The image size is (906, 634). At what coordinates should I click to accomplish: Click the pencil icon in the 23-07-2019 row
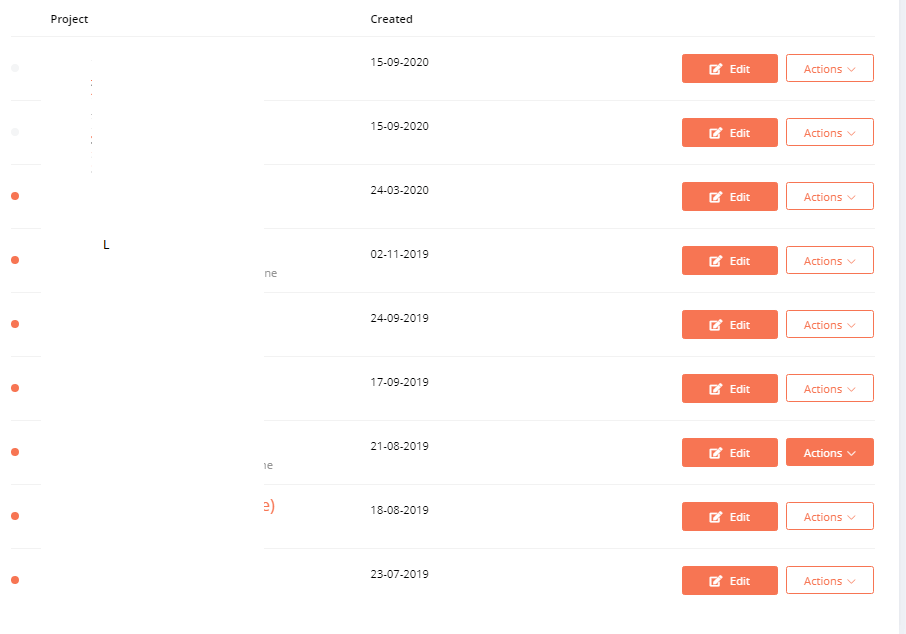pyautogui.click(x=715, y=581)
